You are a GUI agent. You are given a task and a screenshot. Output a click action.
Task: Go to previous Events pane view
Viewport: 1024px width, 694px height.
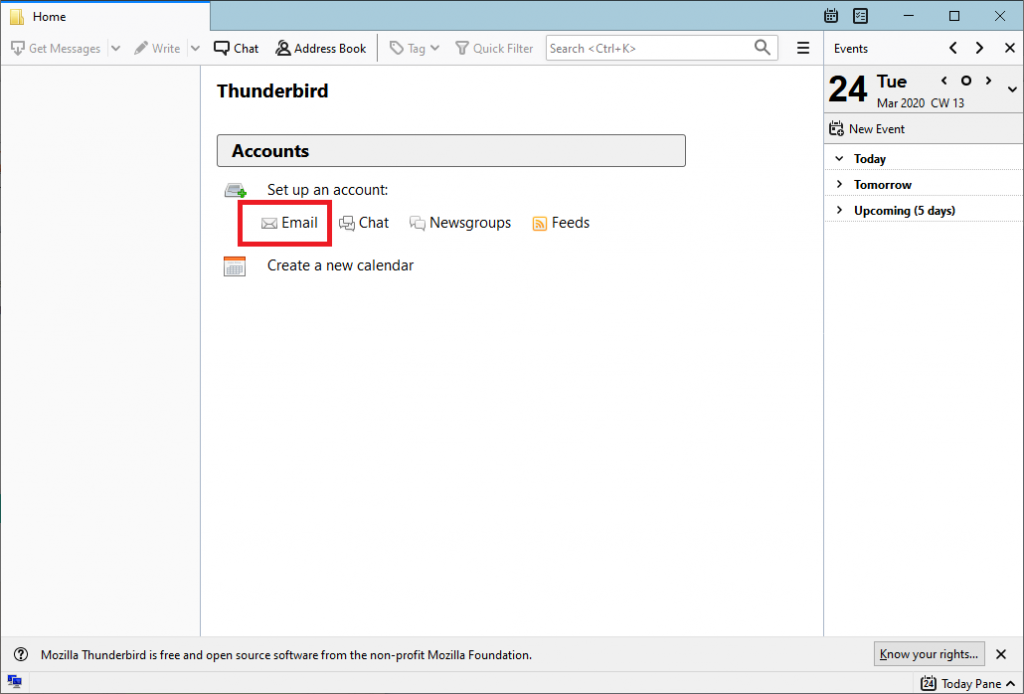pyautogui.click(x=953, y=48)
